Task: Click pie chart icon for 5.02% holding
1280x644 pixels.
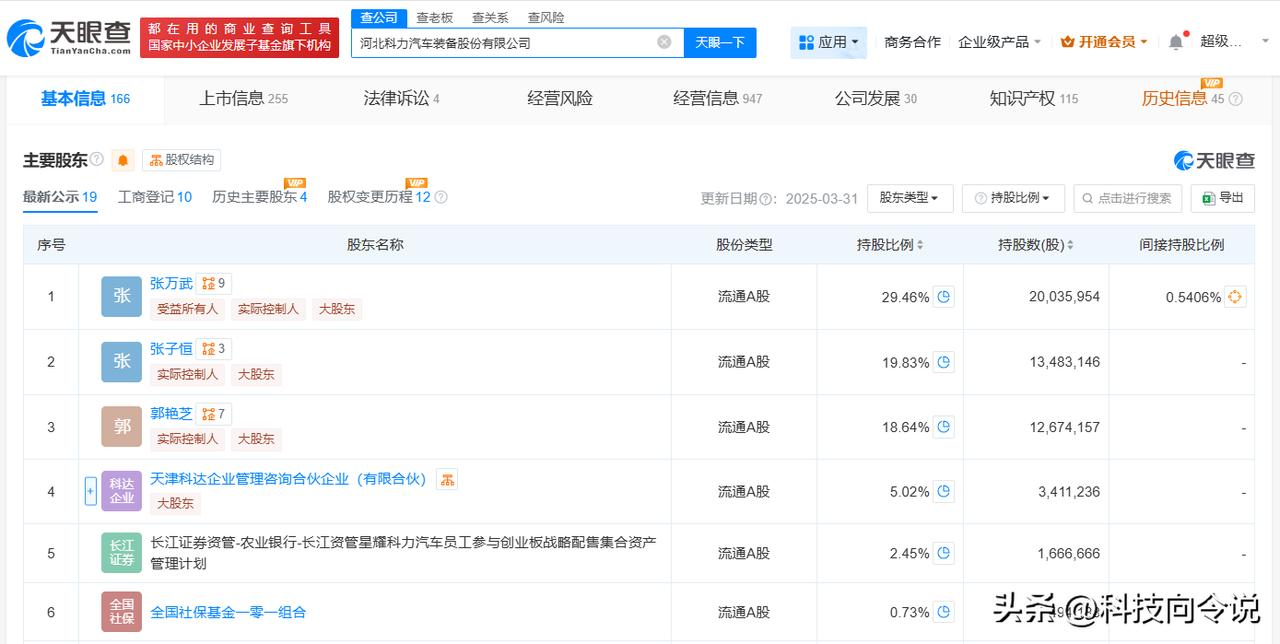Action: [943, 491]
